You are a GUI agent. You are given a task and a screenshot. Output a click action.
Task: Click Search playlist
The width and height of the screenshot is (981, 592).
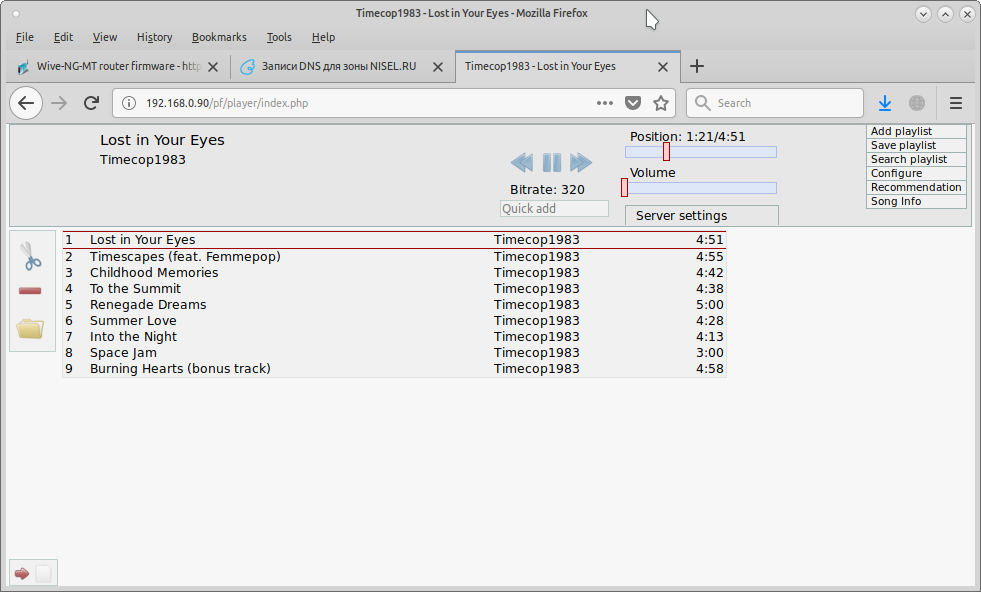pyautogui.click(x=916, y=160)
